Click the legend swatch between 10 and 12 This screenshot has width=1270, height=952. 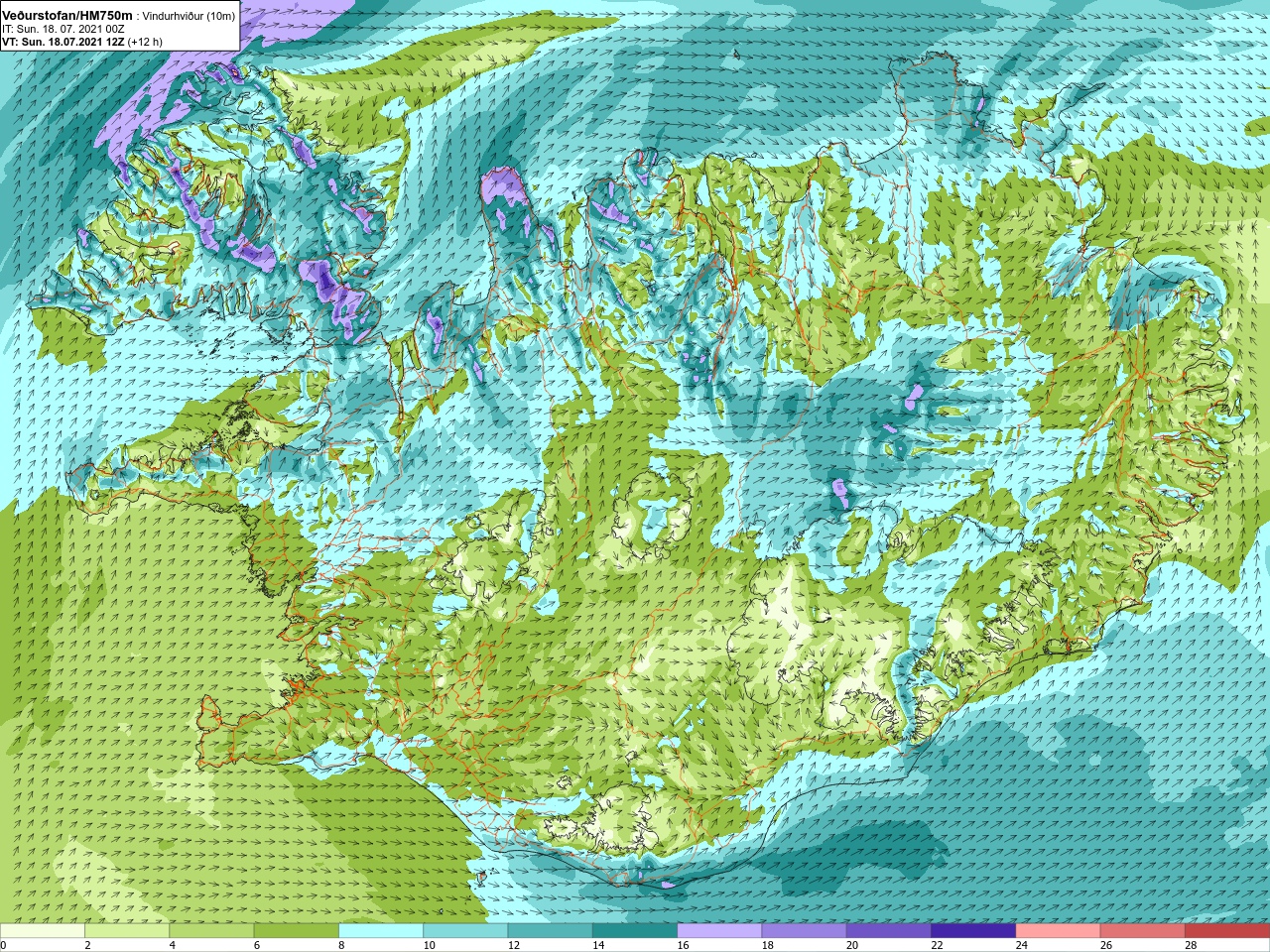(465, 931)
